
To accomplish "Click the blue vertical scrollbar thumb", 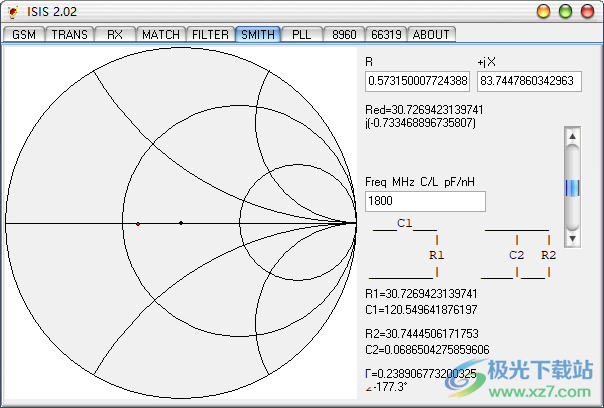I will (x=572, y=187).
